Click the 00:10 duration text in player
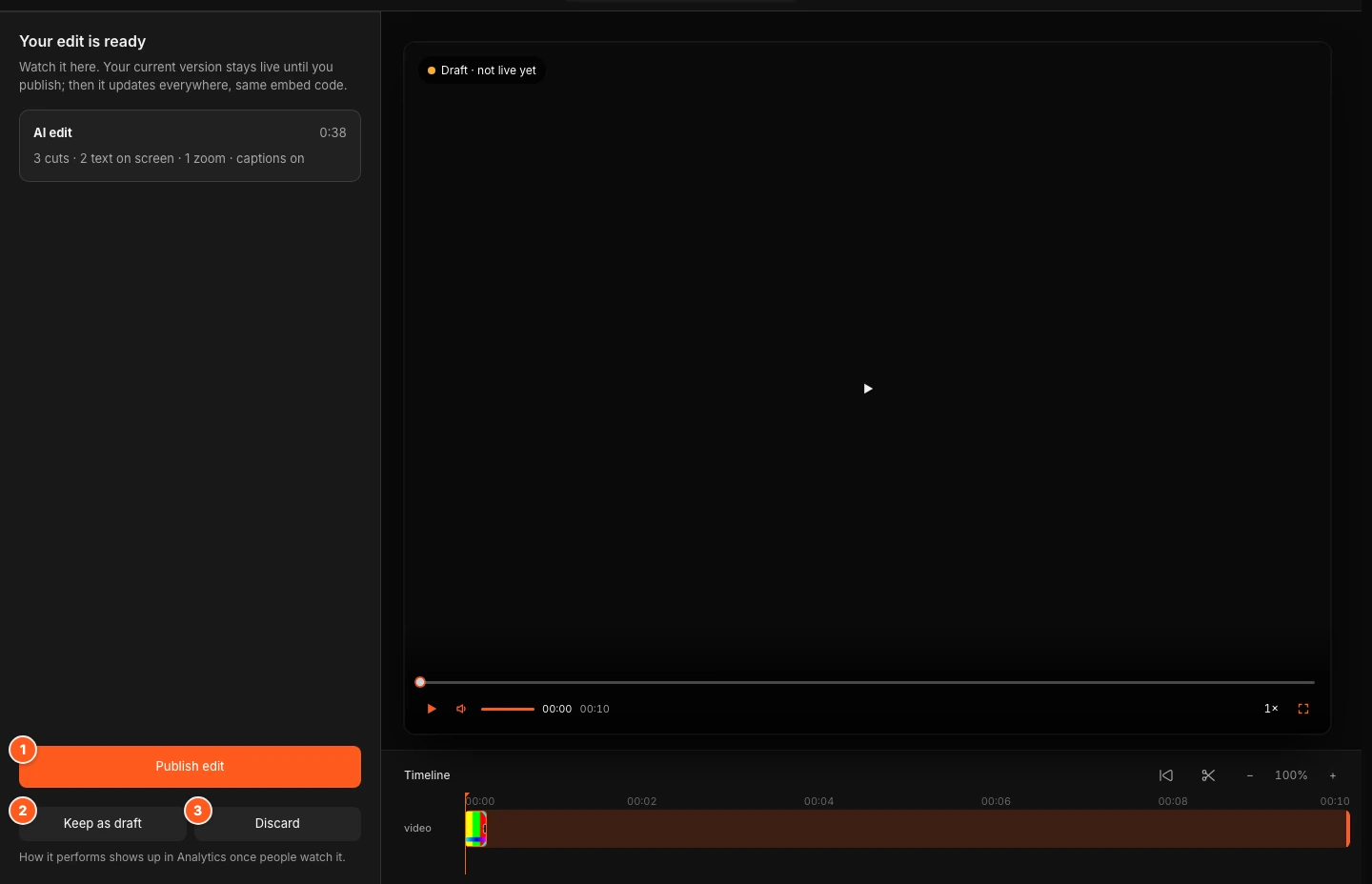This screenshot has width=1372, height=884. click(x=595, y=709)
